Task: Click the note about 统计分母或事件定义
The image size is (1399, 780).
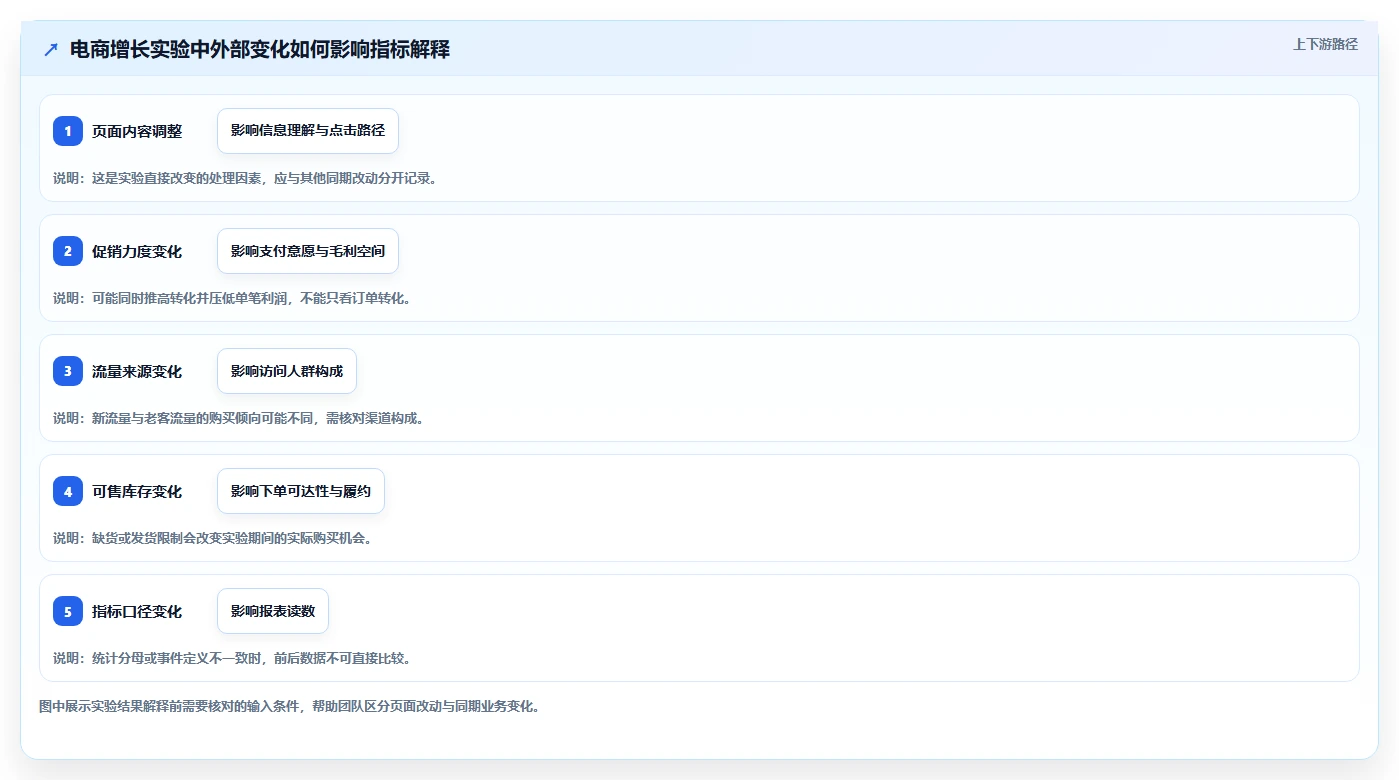Action: [232, 658]
